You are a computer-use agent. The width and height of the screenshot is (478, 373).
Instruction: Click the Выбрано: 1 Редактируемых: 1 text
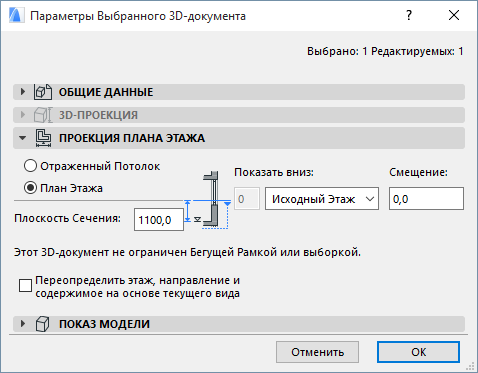[x=385, y=51]
